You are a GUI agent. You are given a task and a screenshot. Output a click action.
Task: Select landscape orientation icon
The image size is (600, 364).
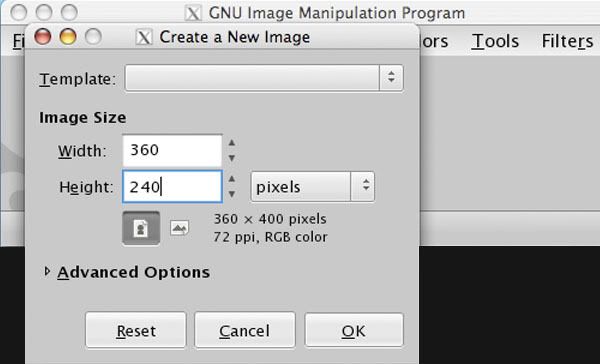pyautogui.click(x=179, y=228)
